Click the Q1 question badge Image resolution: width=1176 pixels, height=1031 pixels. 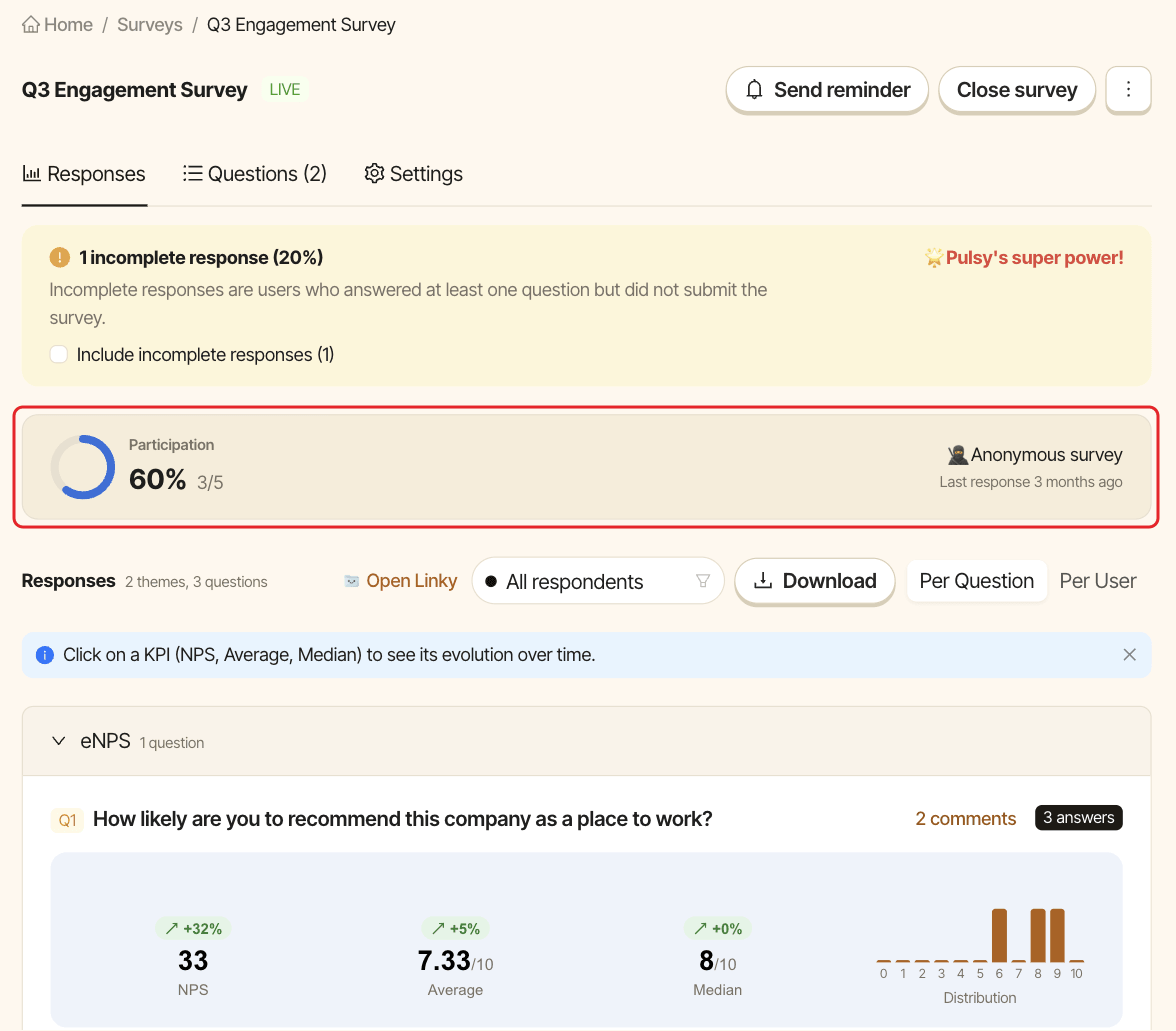(68, 820)
